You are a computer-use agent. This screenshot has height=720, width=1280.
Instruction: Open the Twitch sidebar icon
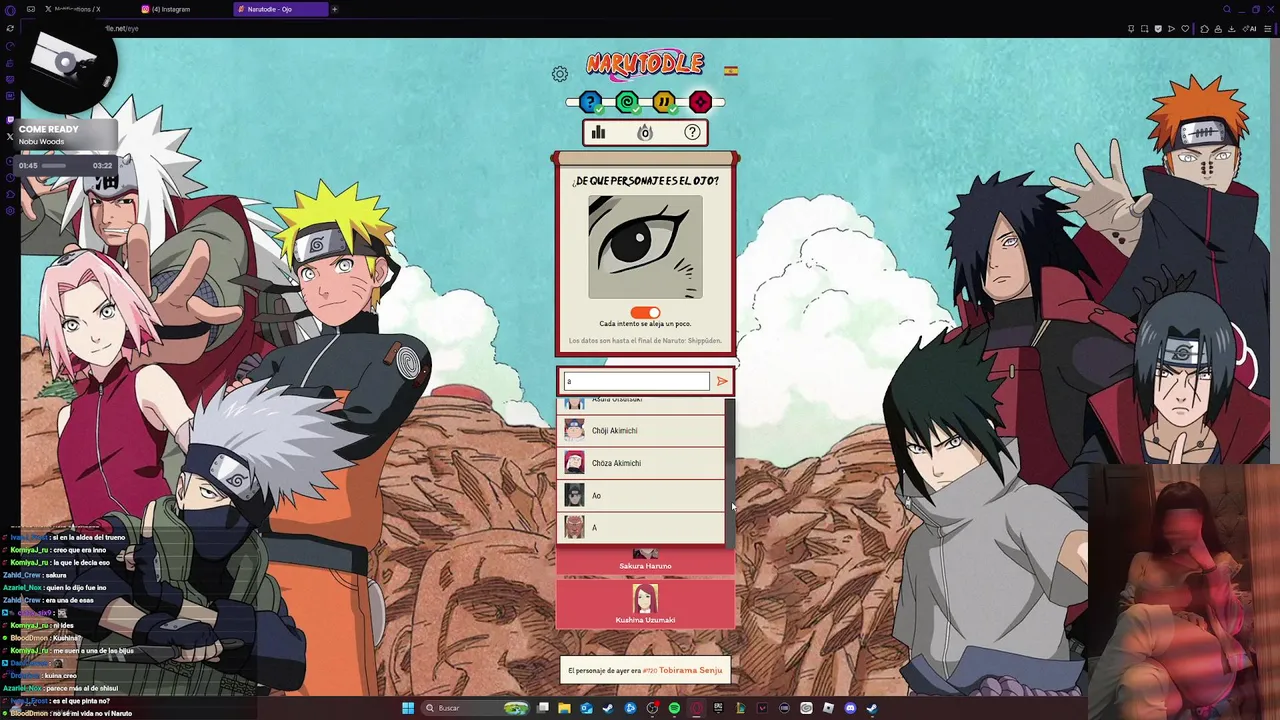click(x=10, y=119)
